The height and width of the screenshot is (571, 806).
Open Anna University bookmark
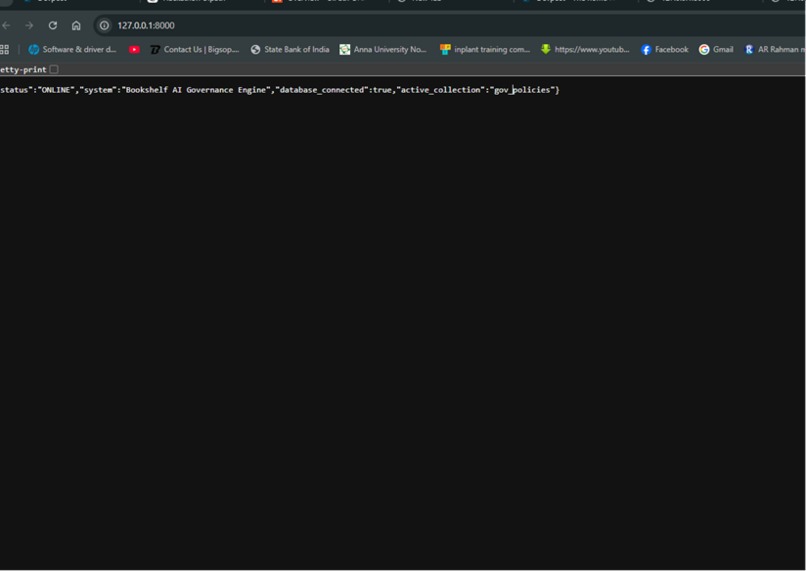pos(383,49)
